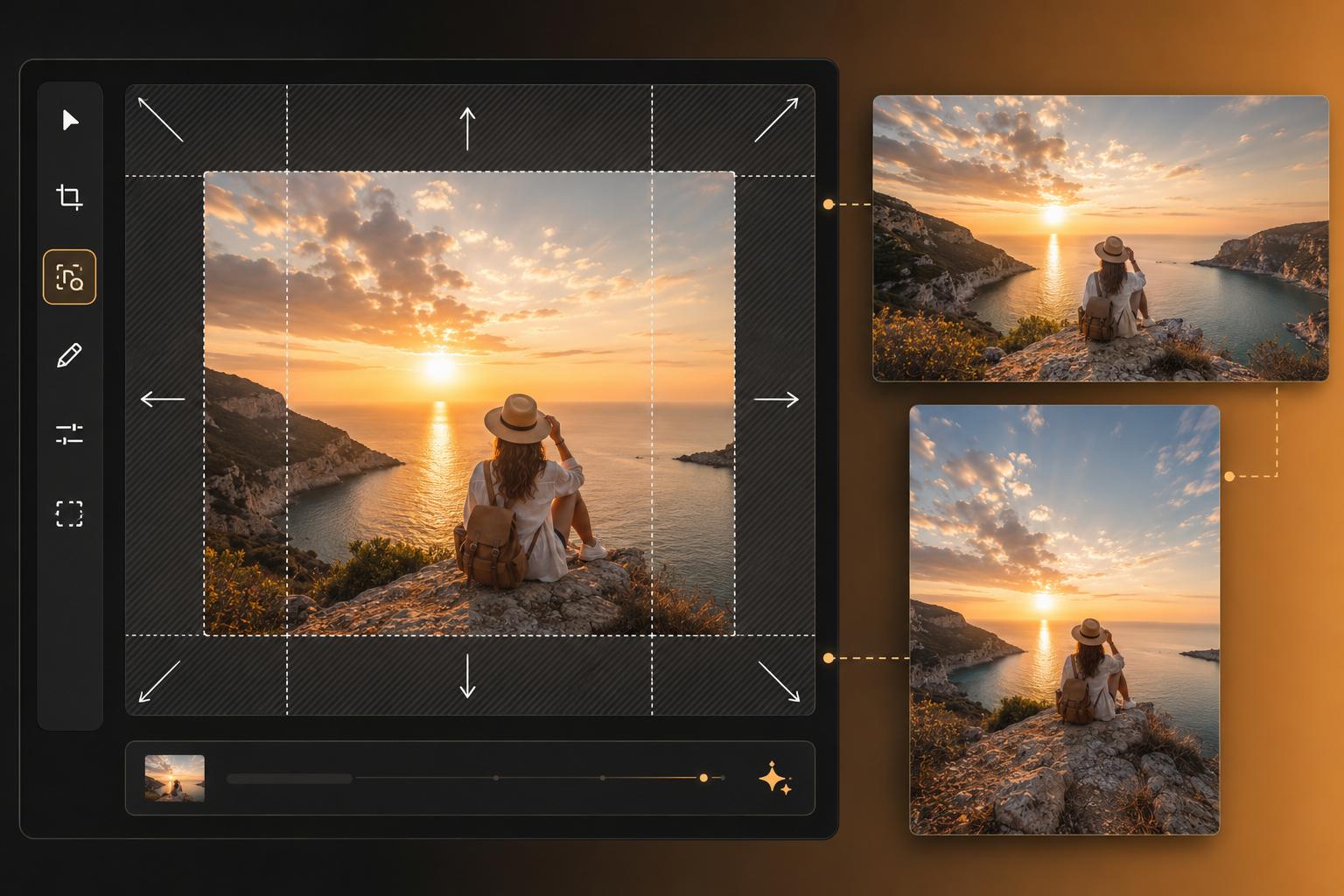Expand canvas upward with top arrow
This screenshot has height=896, width=1344.
tap(468, 128)
